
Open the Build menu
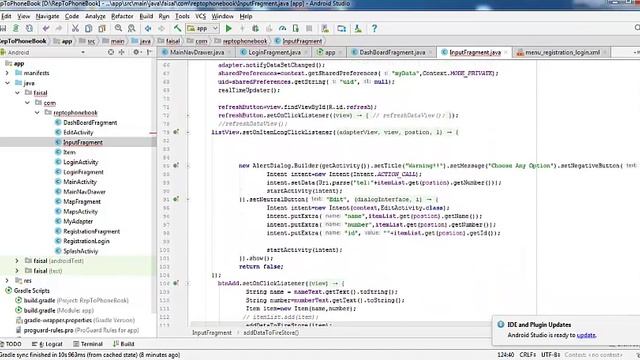pos(146,16)
